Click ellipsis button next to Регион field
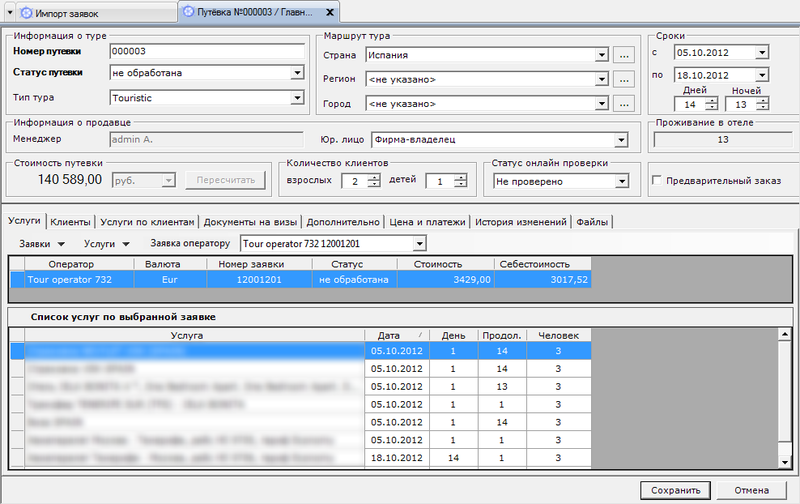The height and width of the screenshot is (504, 800). [624, 79]
